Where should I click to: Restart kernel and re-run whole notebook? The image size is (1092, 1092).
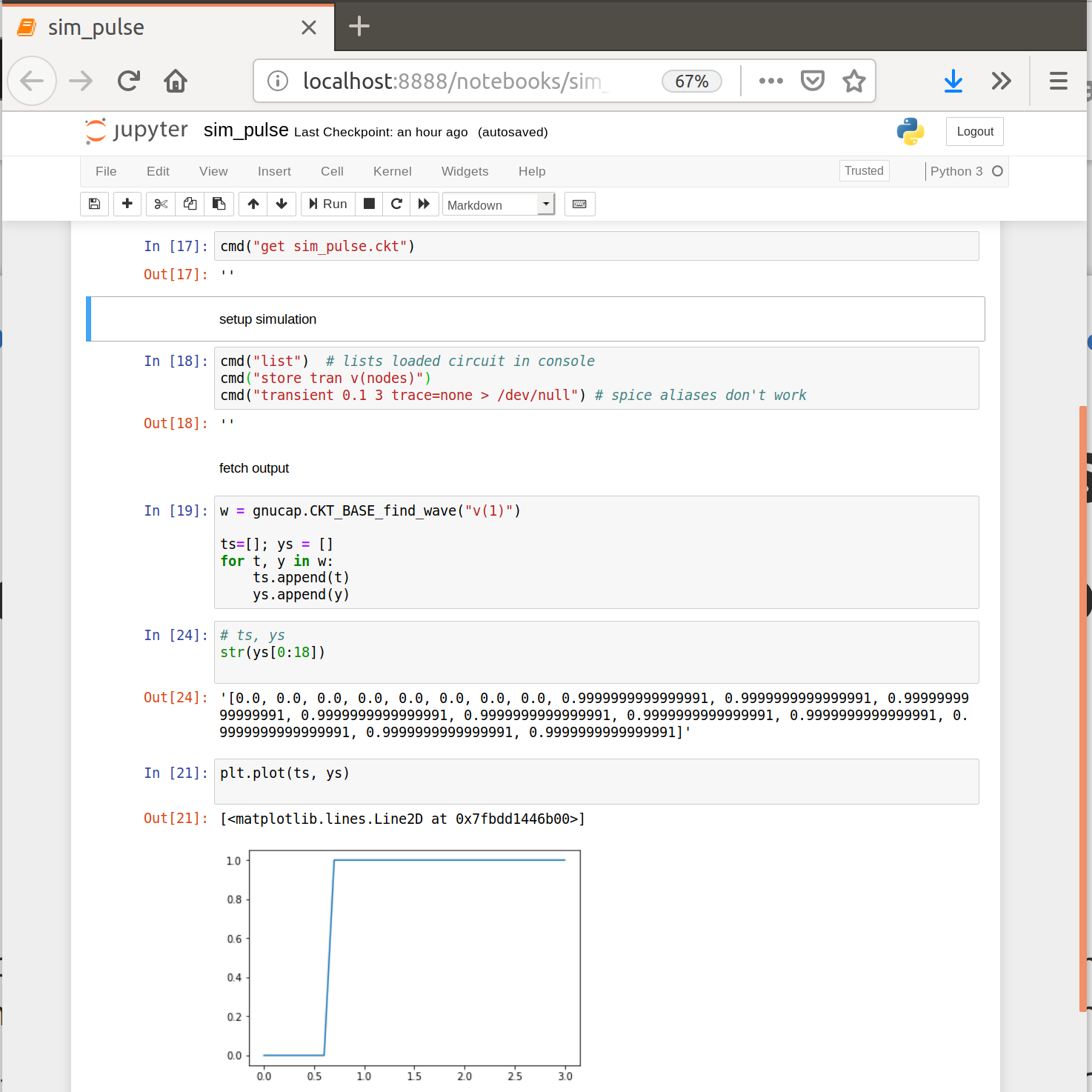[x=424, y=204]
